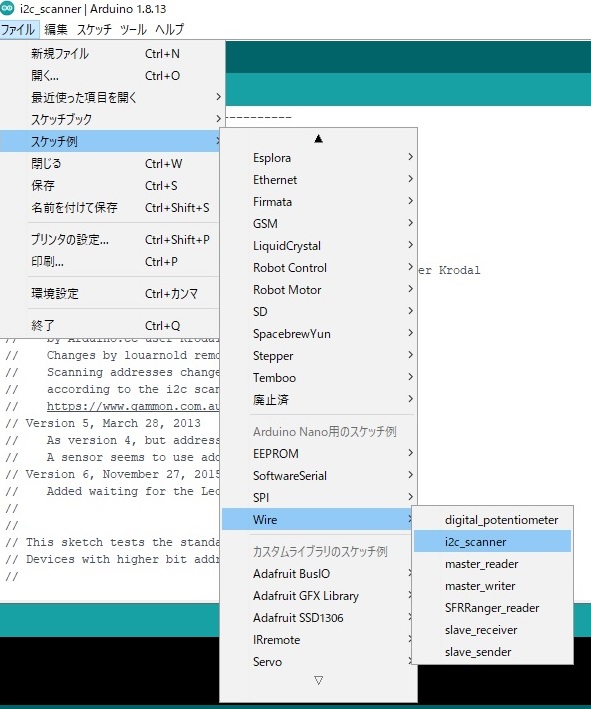
Task: Open the ヘルプ menu
Action: 170,30
